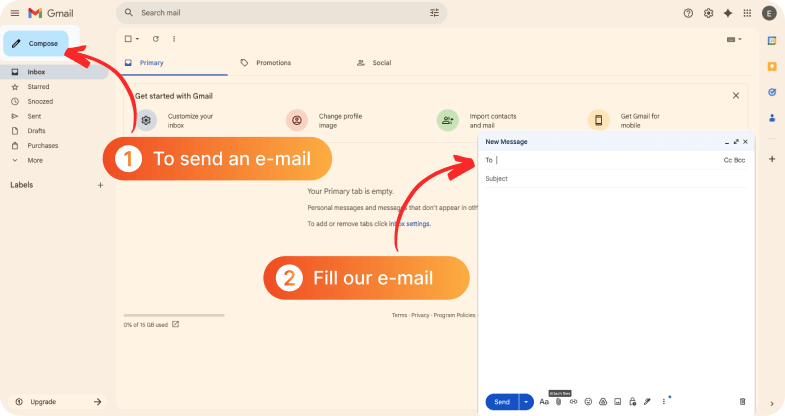The height and width of the screenshot is (416, 785).
Task: Open Google Keep in side panel
Action: click(771, 67)
